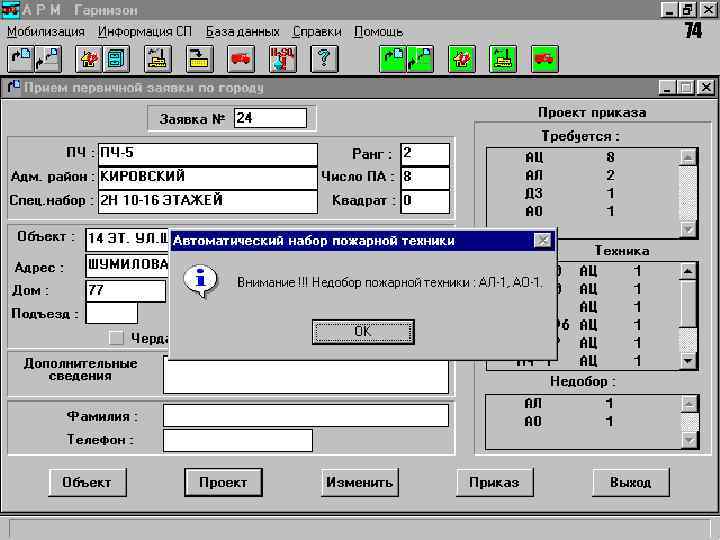Click the Объект field starting '14 ЭТ. УЛ.'
The height and width of the screenshot is (540, 720).
click(x=128, y=239)
